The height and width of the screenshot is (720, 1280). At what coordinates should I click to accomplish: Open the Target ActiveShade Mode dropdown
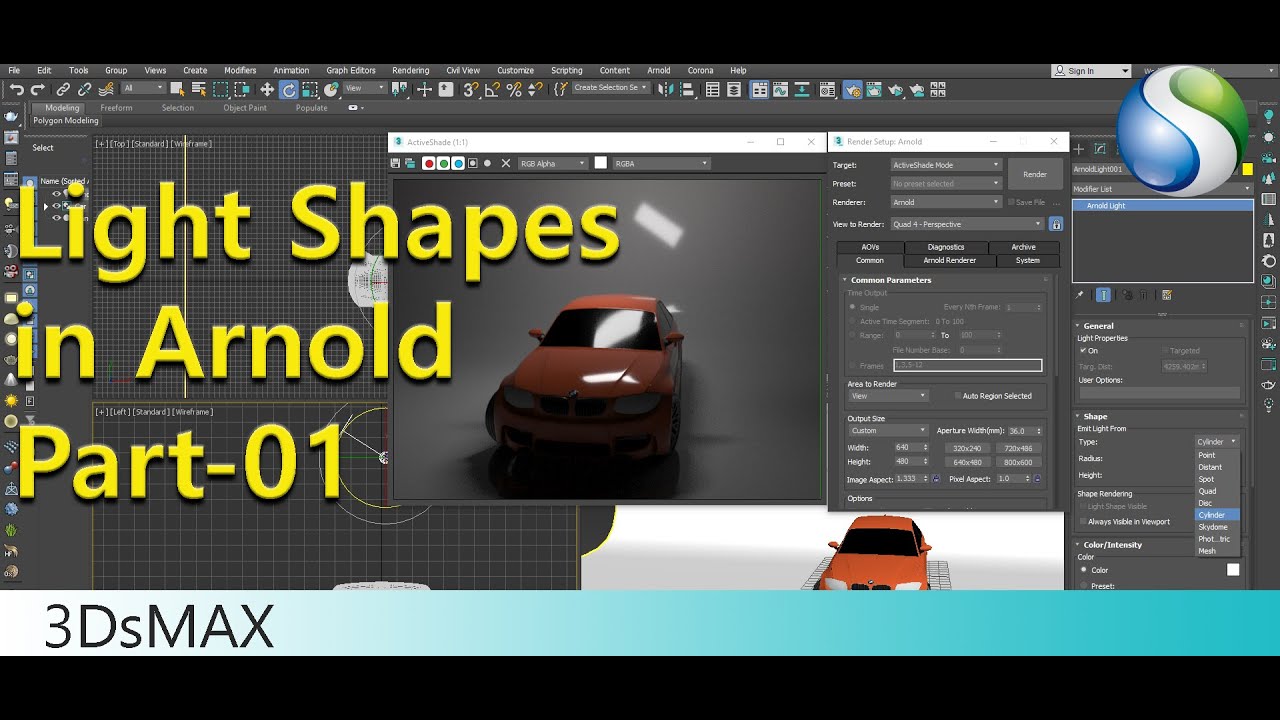946,164
